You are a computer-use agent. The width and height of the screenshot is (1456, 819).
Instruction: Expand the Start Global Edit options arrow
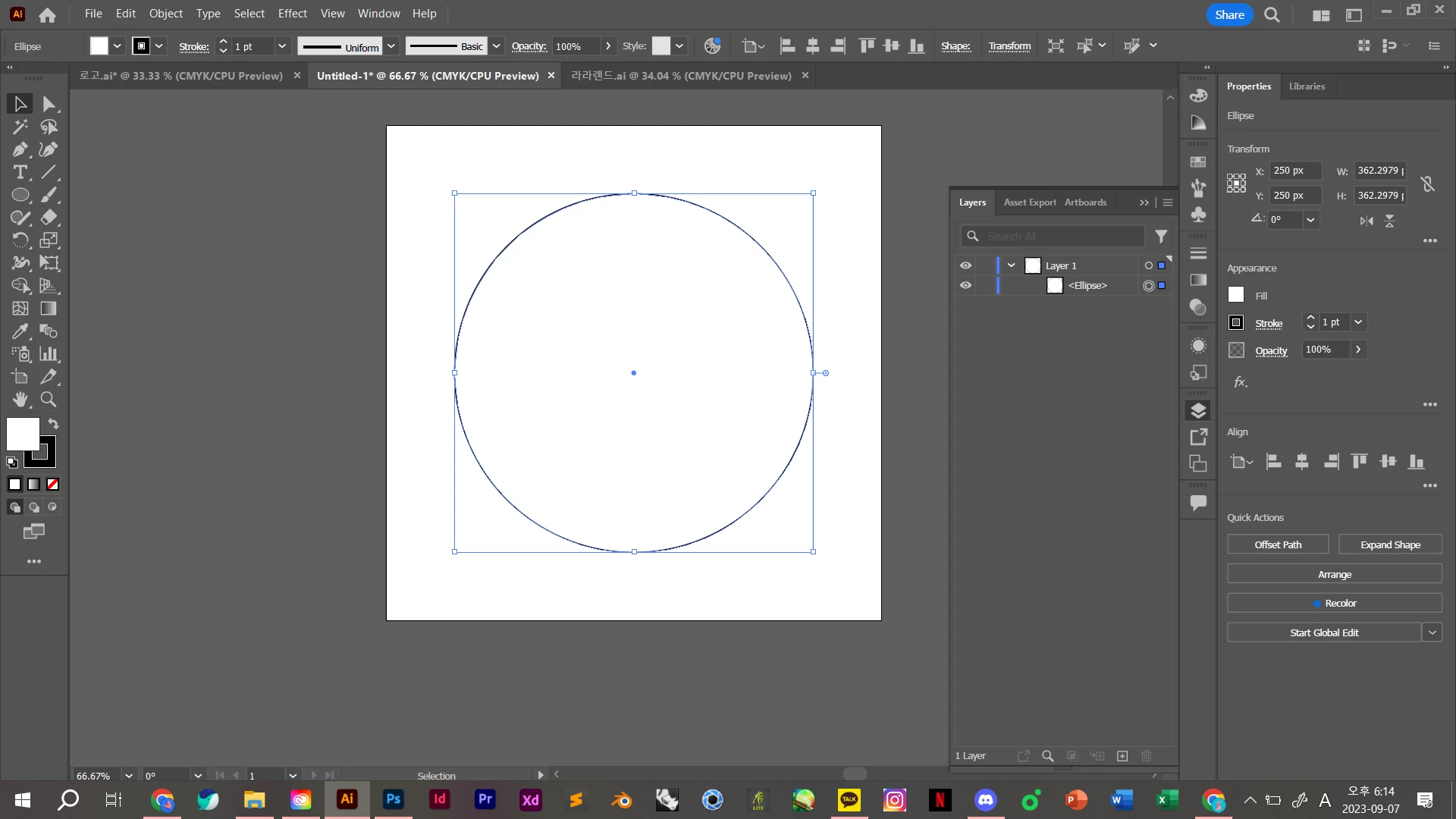1432,632
